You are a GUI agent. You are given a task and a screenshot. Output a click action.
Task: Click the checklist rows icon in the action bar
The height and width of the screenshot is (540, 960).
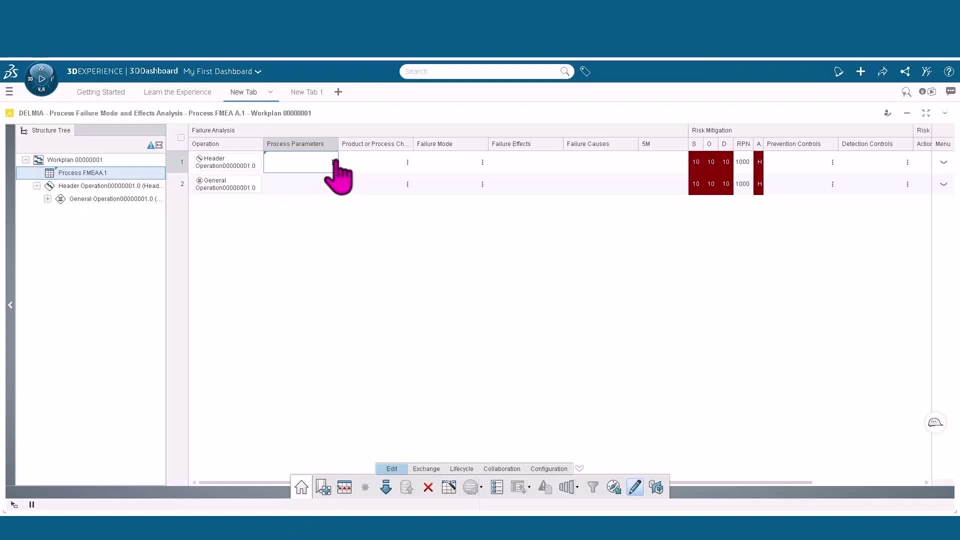coord(497,487)
